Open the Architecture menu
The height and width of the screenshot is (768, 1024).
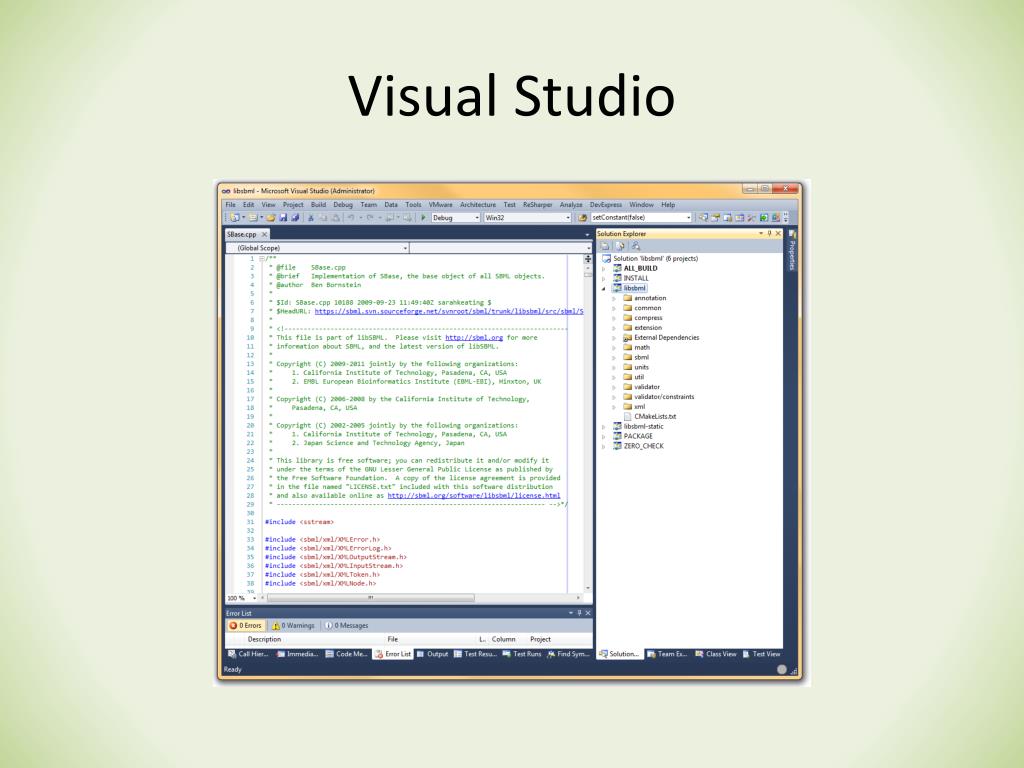(x=477, y=204)
